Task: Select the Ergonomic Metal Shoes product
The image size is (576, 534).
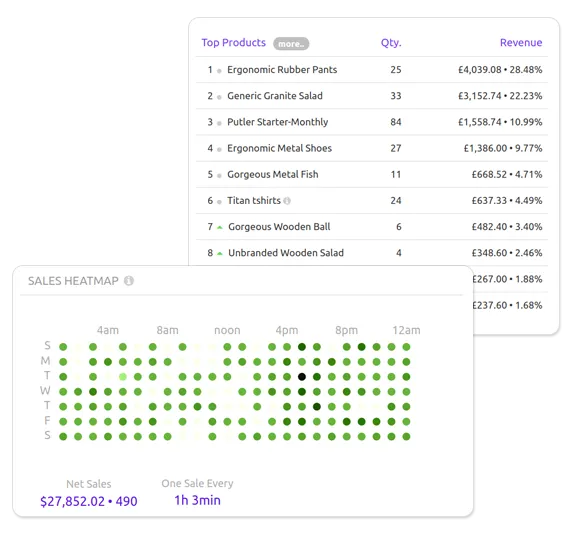Action: [x=280, y=148]
